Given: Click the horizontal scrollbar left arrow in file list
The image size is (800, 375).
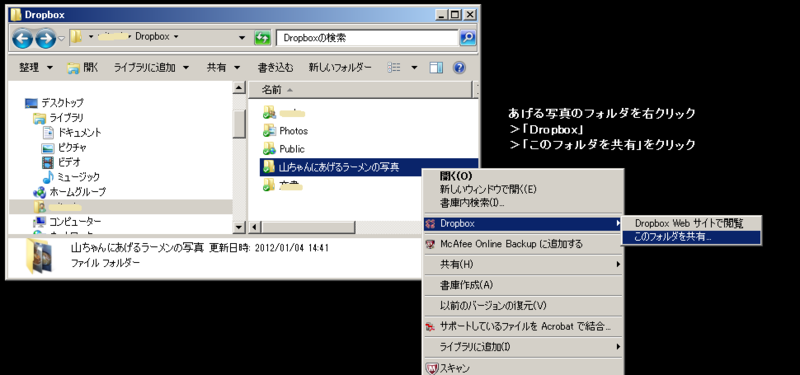Looking at the screenshot, I should coord(254,227).
